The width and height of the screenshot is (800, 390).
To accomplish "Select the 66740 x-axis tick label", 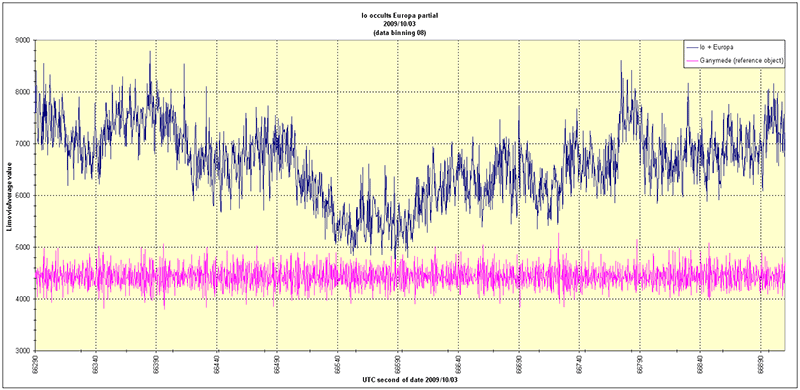I will (579, 363).
